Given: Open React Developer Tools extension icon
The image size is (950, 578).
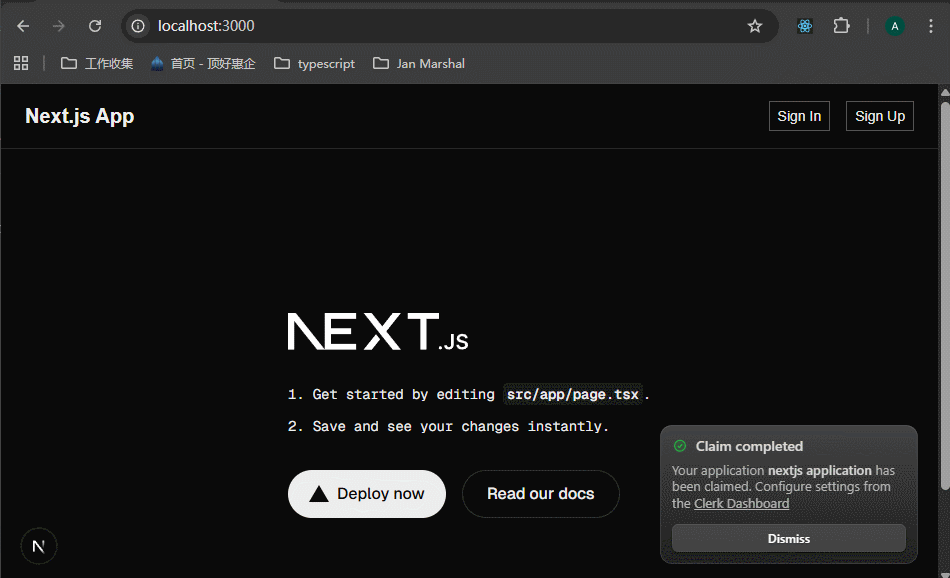Looking at the screenshot, I should click(x=805, y=26).
